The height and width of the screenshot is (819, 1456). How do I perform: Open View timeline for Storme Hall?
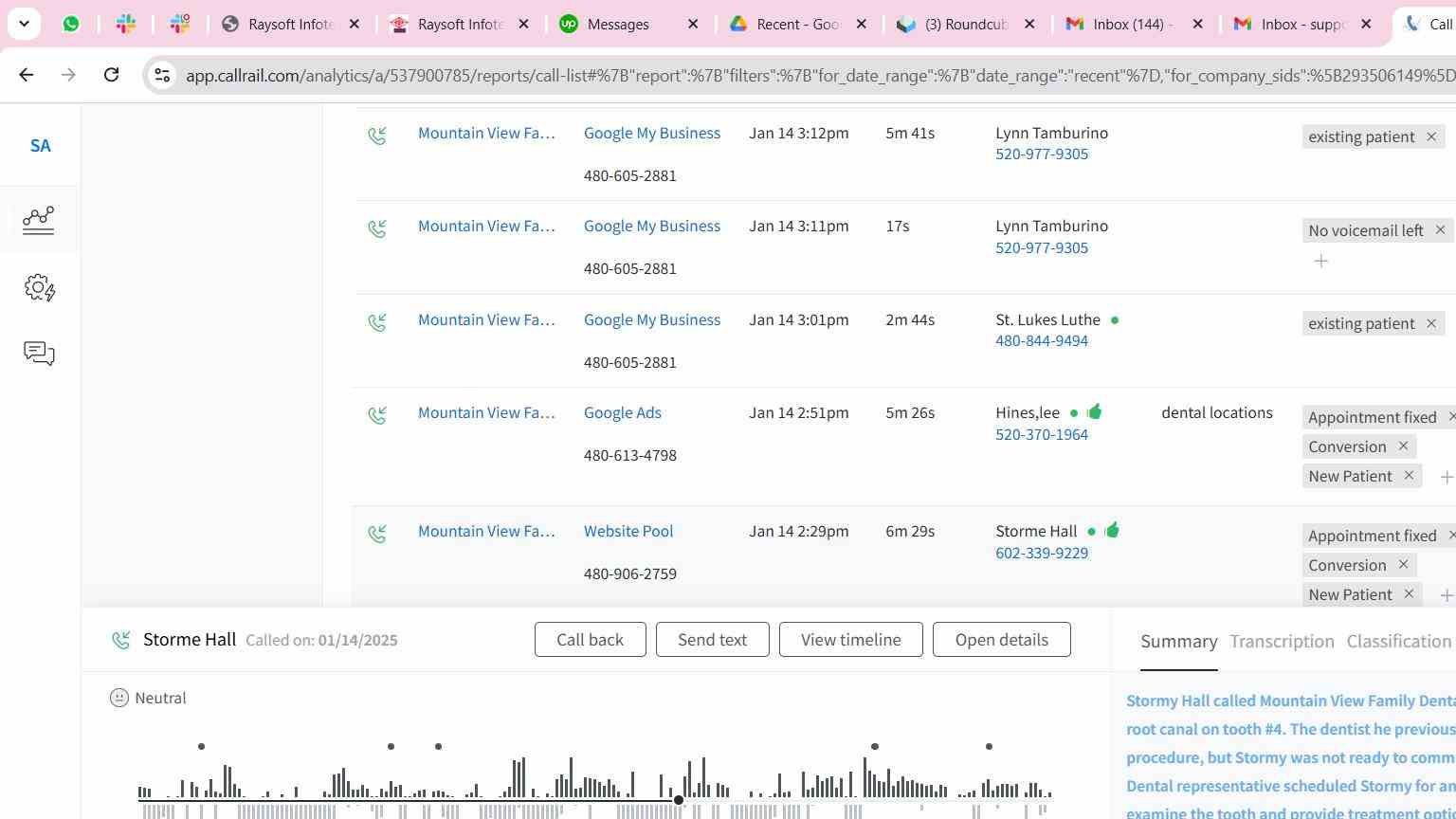coord(851,640)
